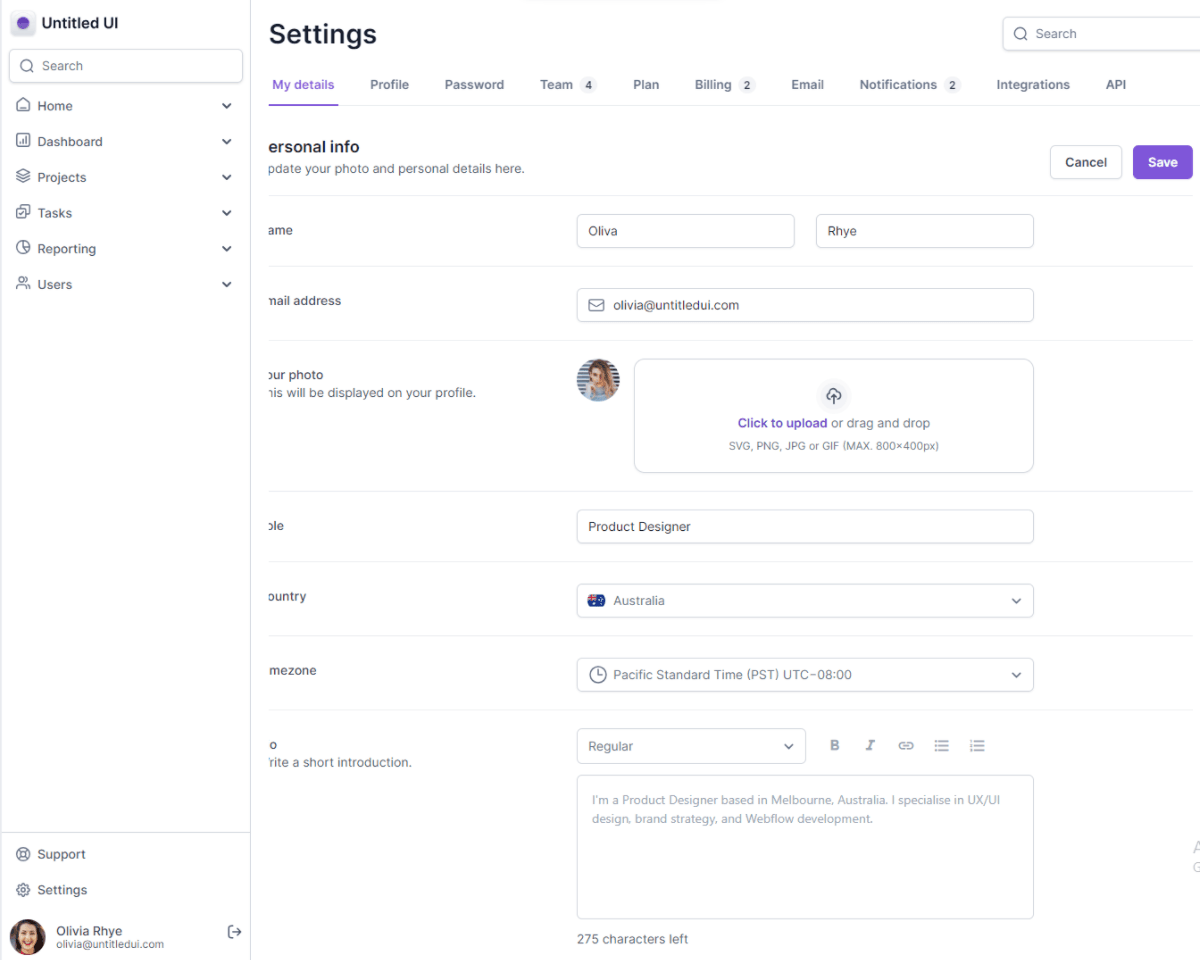The width and height of the screenshot is (1200, 960).
Task: Go to the Billing tab
Action: 713,85
